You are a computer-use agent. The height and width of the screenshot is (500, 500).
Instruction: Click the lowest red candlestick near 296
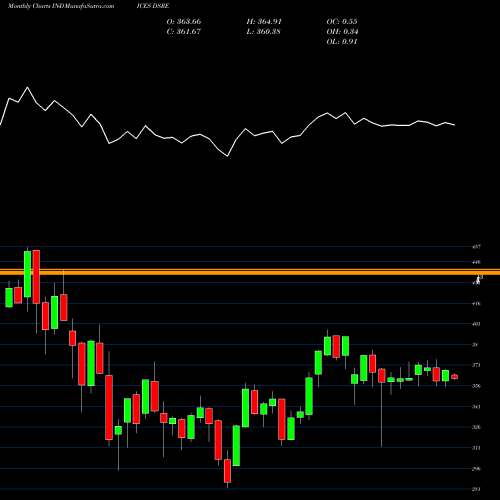pos(228,471)
